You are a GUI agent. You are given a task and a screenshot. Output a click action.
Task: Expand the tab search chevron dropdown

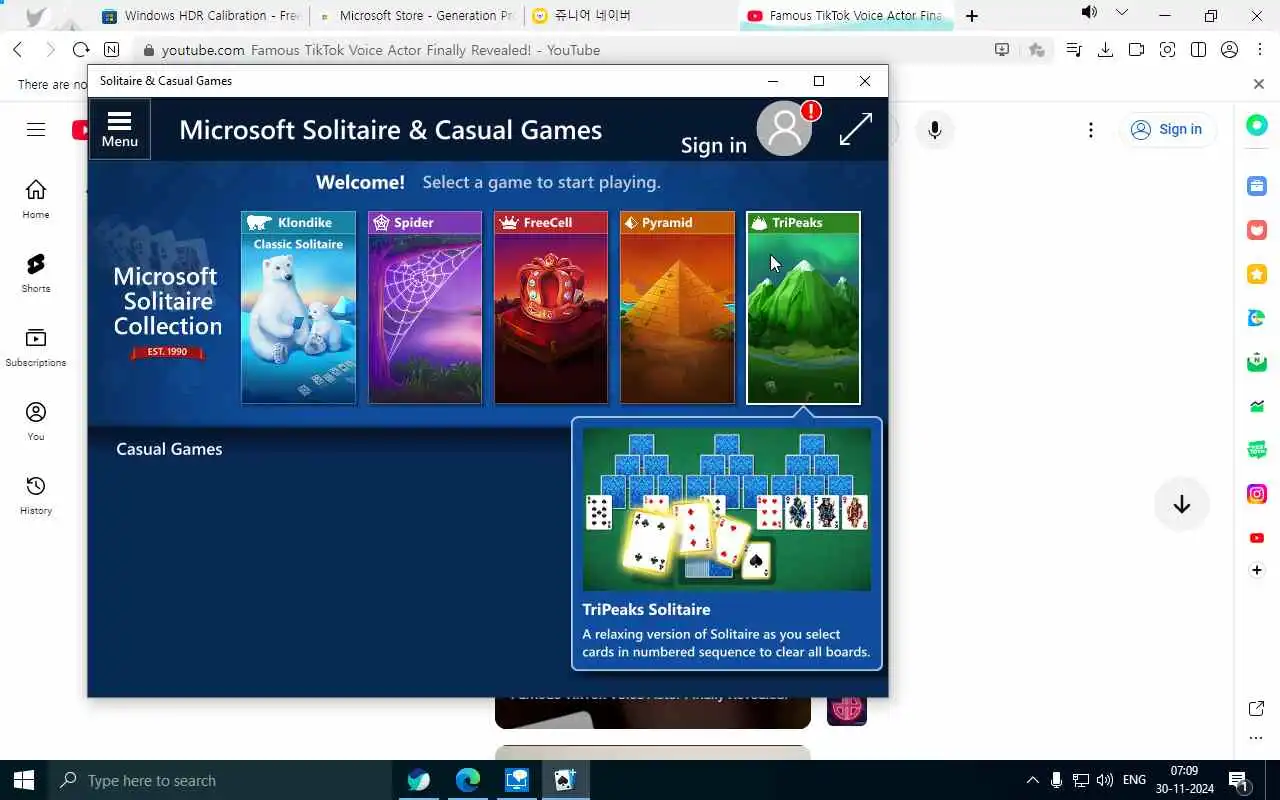[1122, 13]
